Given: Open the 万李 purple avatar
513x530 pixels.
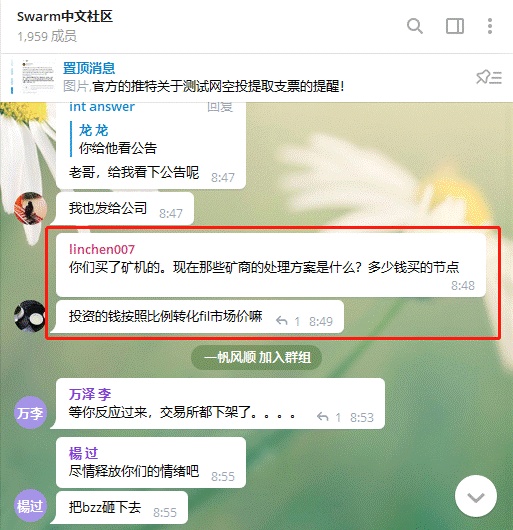Looking at the screenshot, I should pos(30,413).
